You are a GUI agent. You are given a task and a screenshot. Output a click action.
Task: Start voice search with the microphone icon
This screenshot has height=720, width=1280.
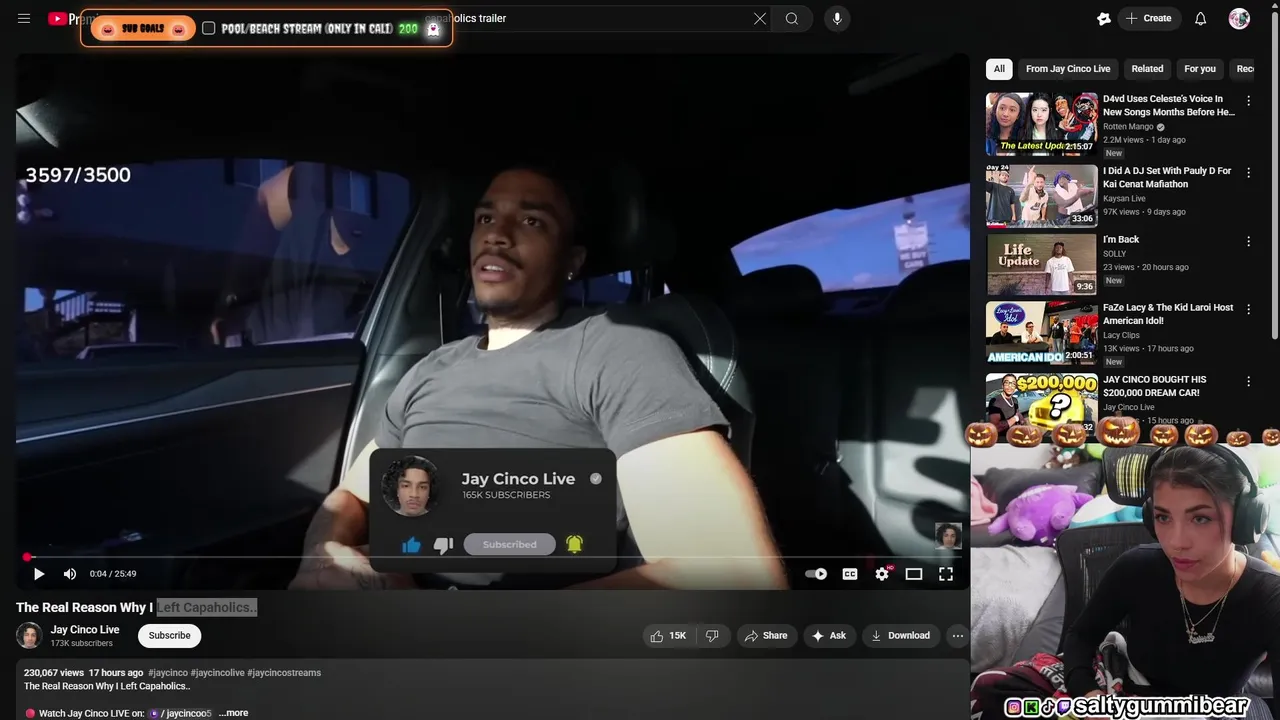tap(837, 18)
